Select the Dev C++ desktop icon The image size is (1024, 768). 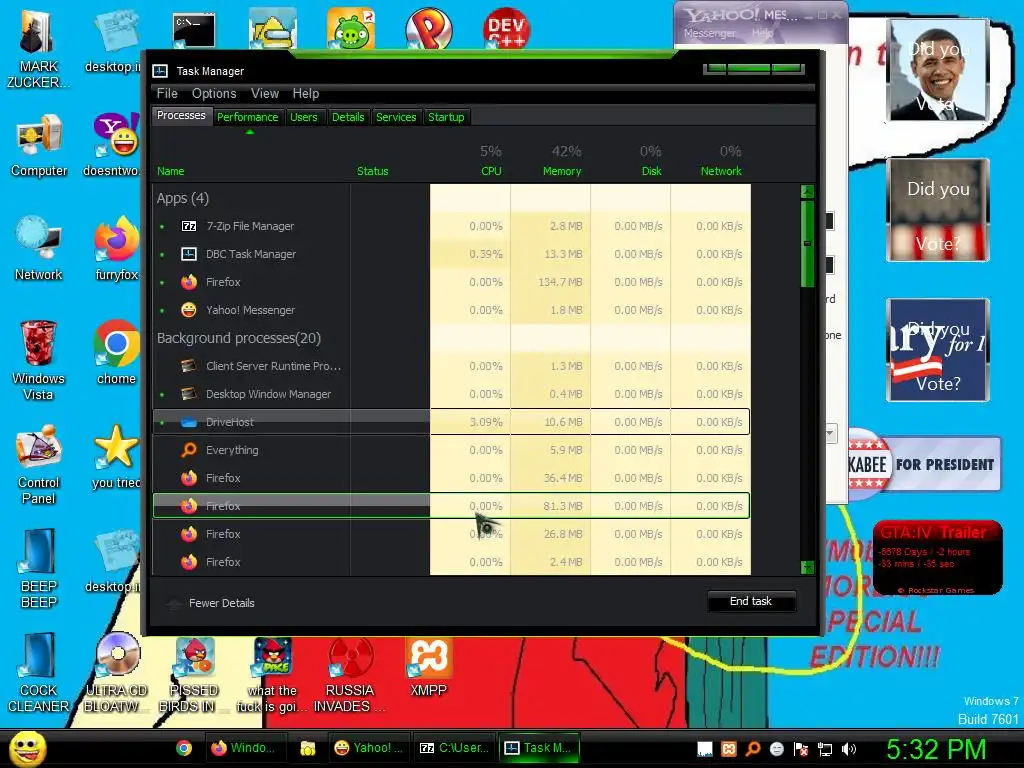[x=506, y=29]
